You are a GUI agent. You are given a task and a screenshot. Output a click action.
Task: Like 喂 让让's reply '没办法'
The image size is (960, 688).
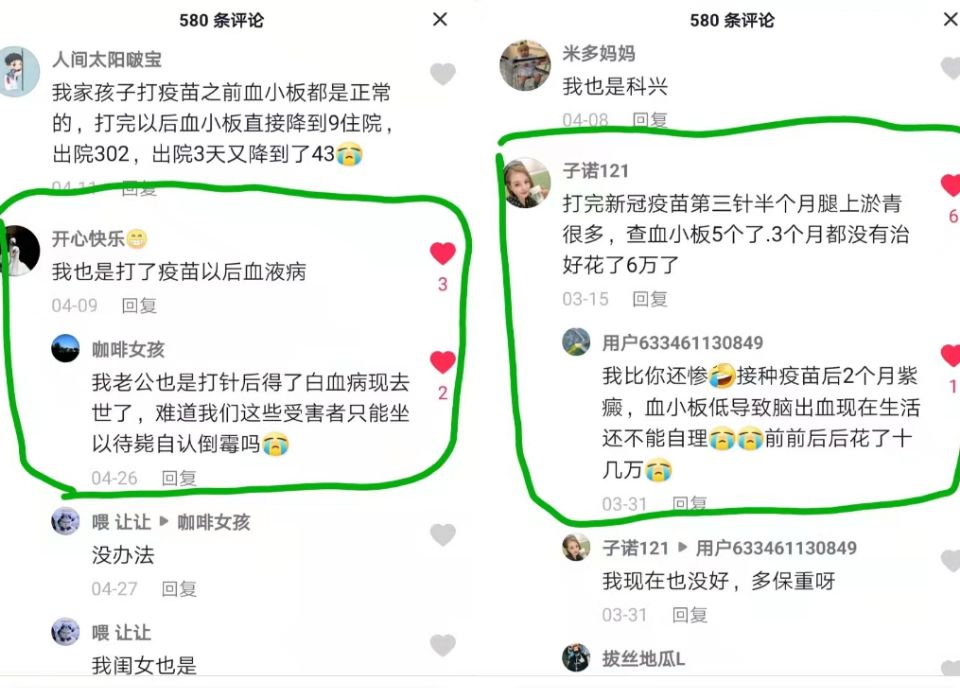point(443,535)
